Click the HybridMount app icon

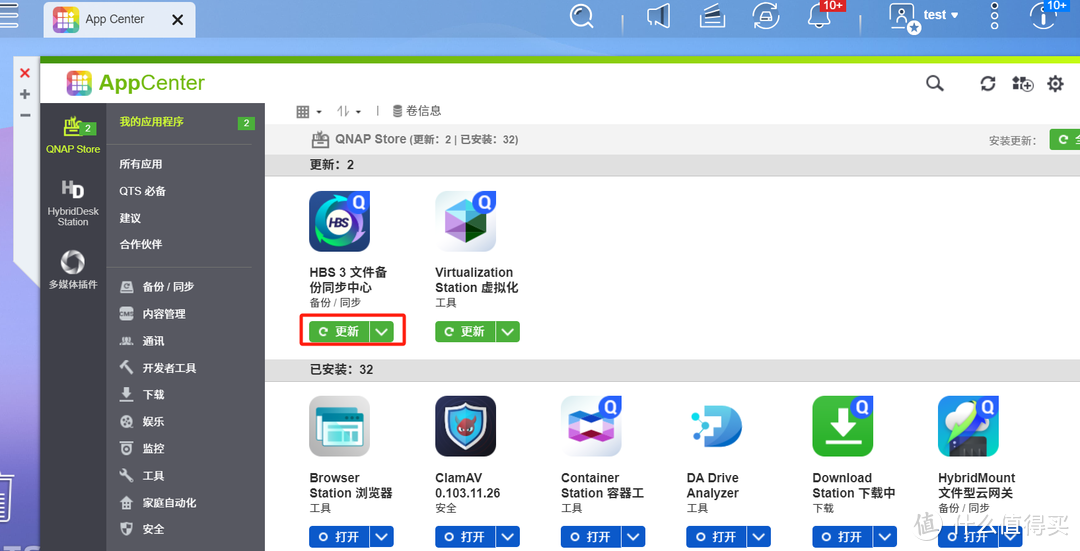968,426
